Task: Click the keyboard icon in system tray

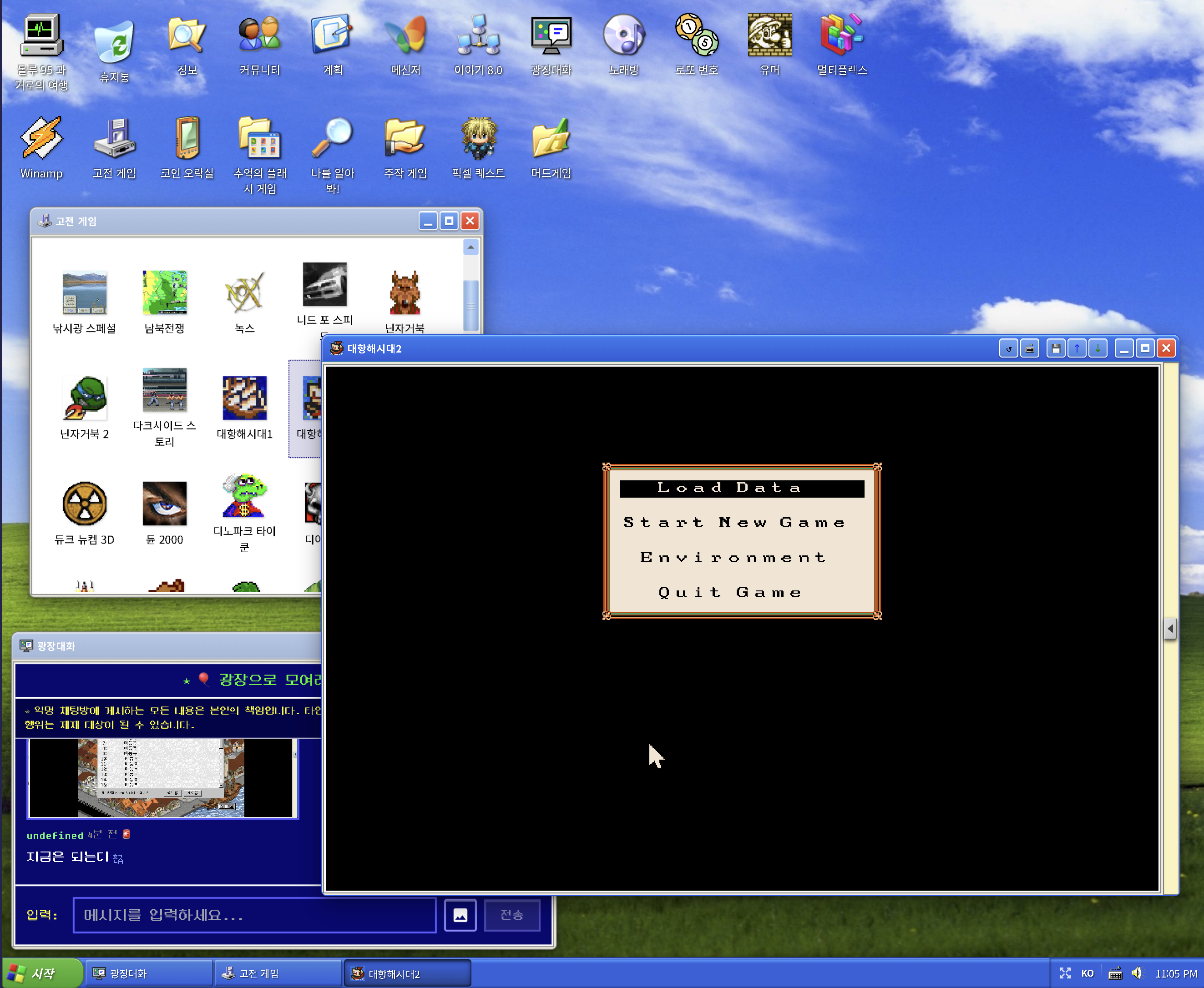Action: 1115,974
